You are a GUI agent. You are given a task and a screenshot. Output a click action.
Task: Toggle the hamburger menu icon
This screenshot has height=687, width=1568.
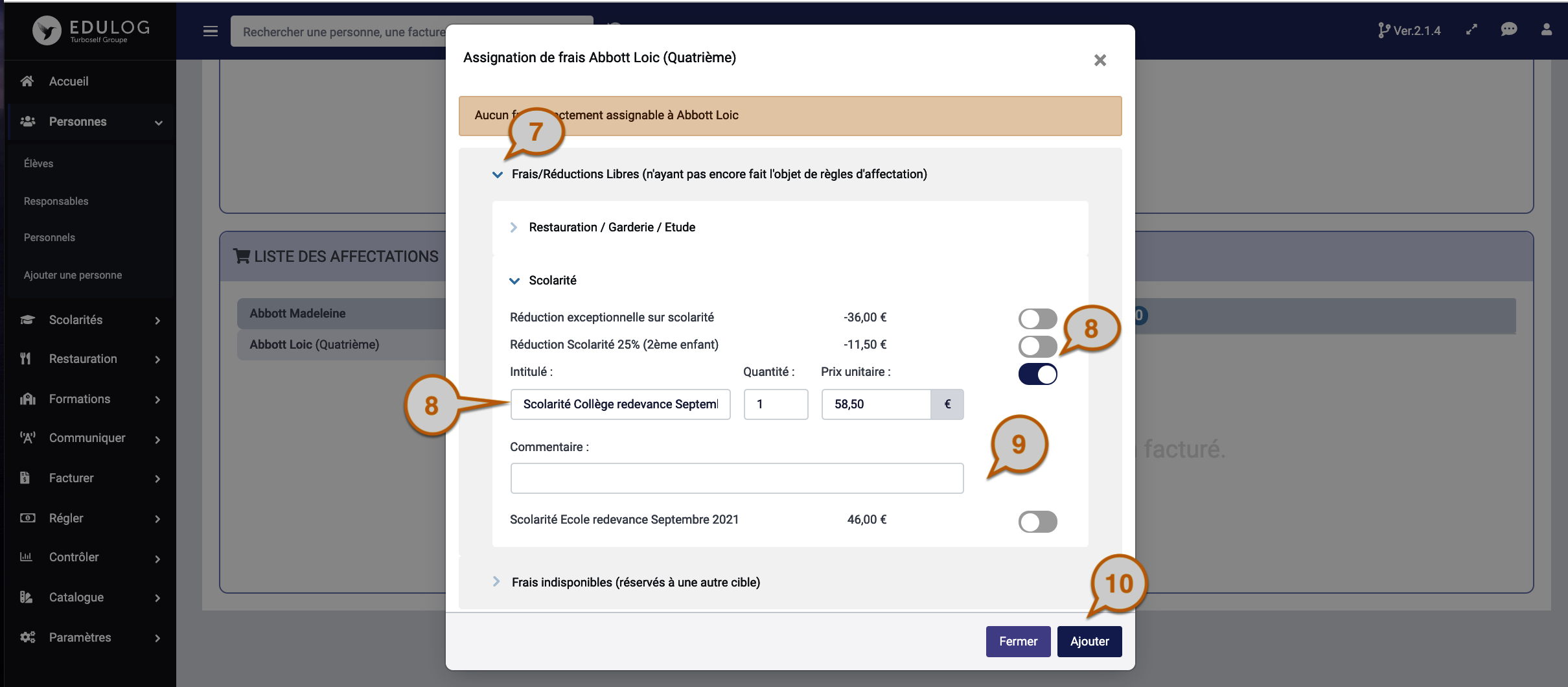[x=211, y=31]
